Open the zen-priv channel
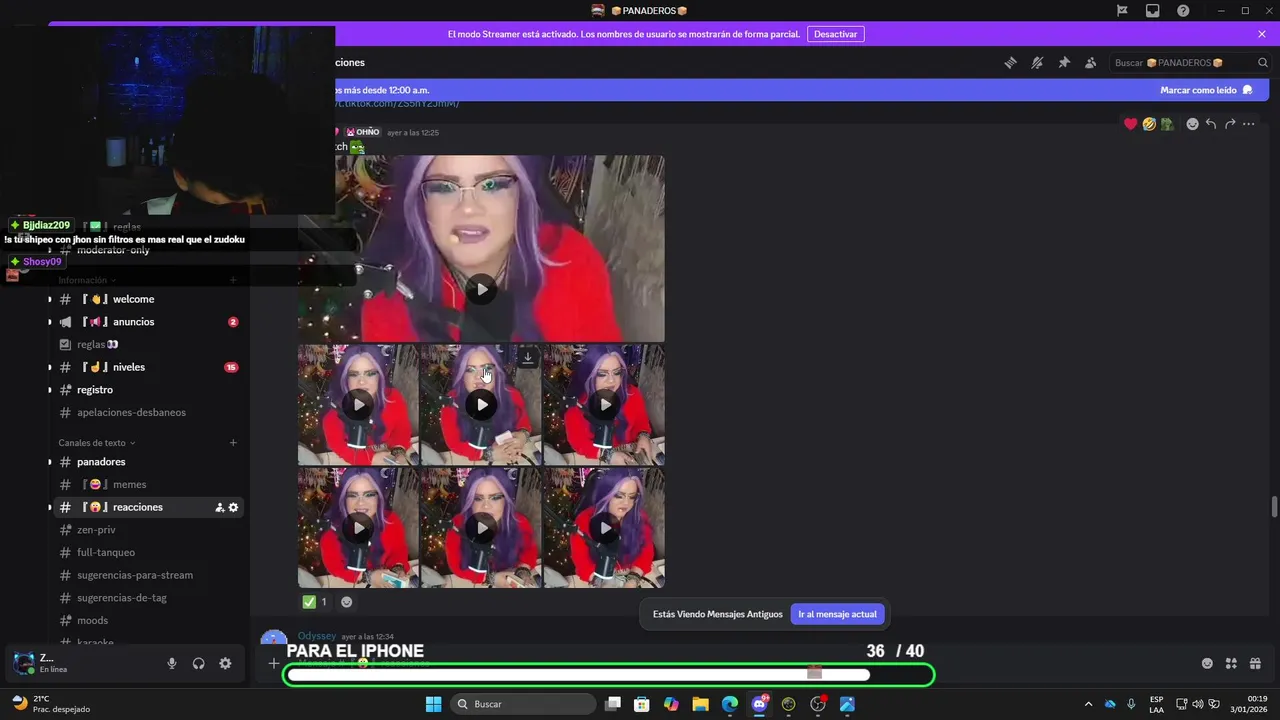Viewport: 1280px width, 720px height. (x=147, y=530)
